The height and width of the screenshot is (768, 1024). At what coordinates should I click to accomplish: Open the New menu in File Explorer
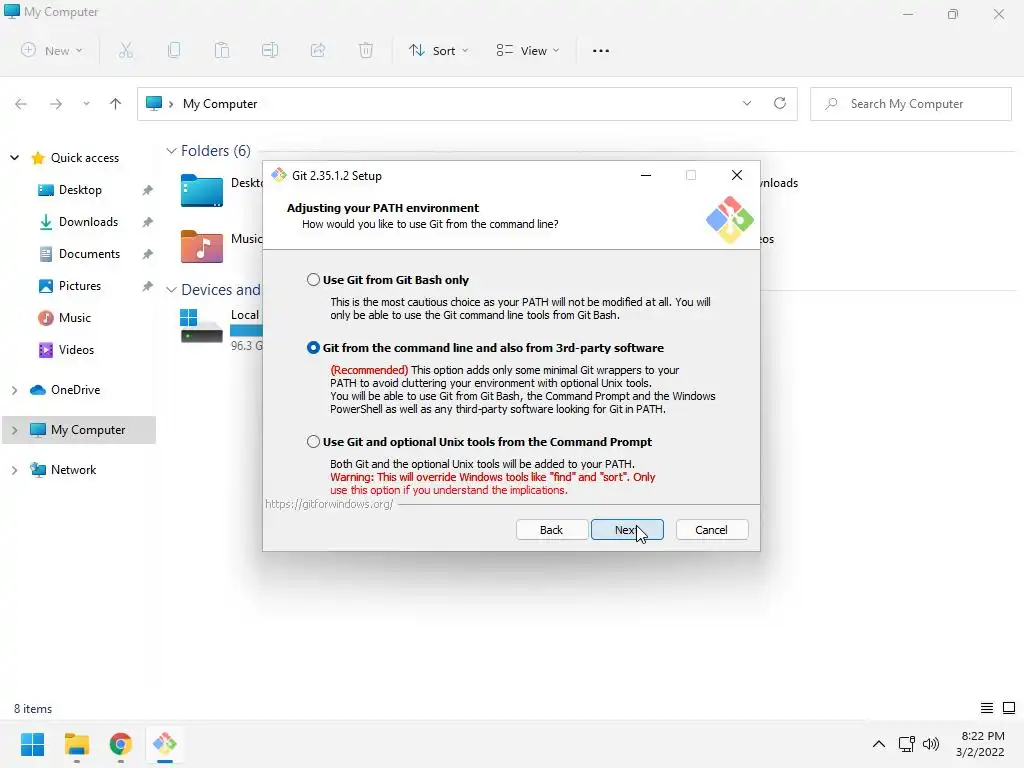coord(52,50)
